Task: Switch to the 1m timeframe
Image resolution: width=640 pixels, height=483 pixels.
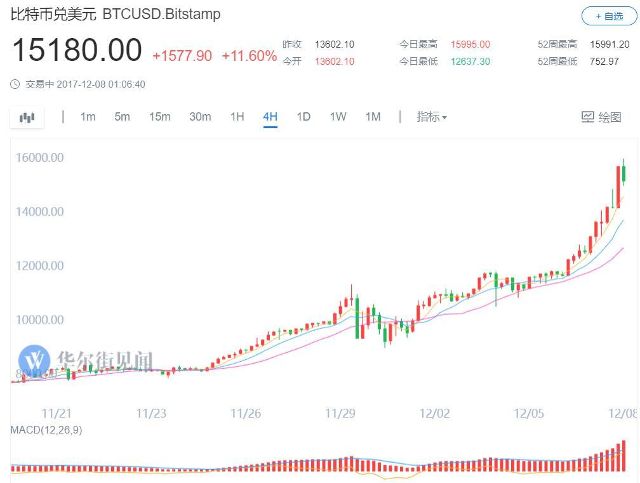Action: 88,117
